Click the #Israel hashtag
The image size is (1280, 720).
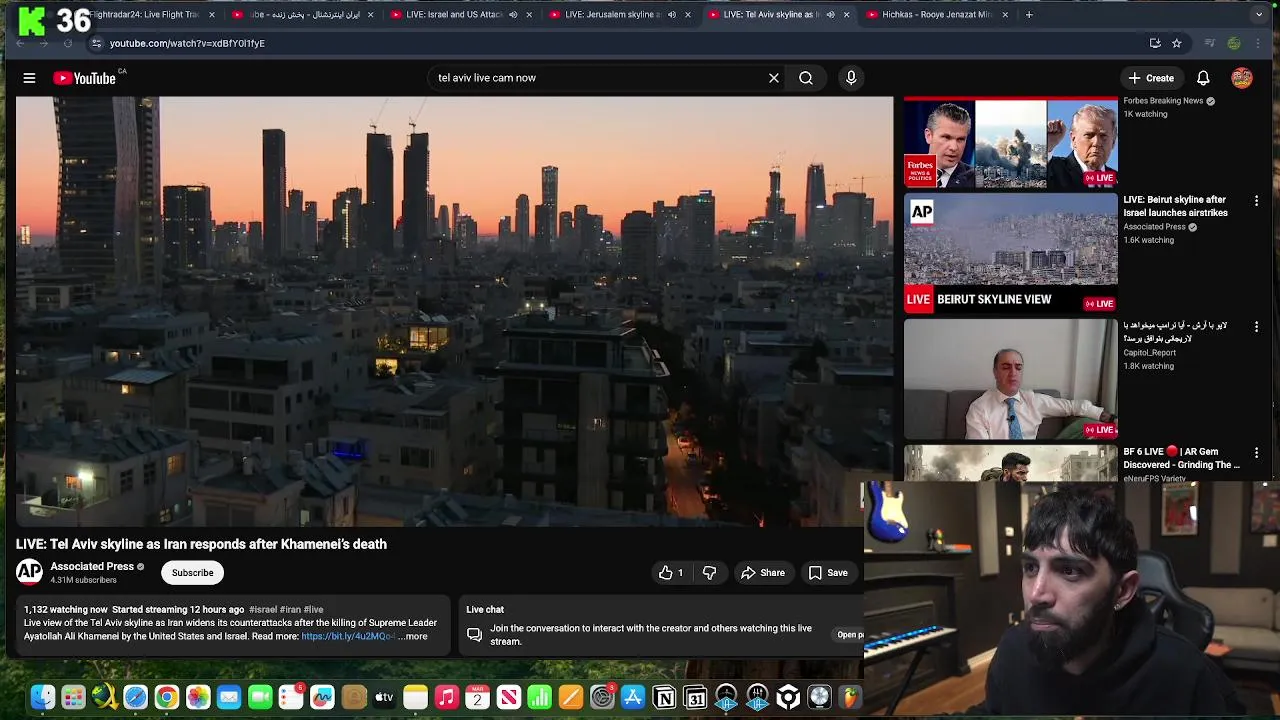tap(262, 610)
